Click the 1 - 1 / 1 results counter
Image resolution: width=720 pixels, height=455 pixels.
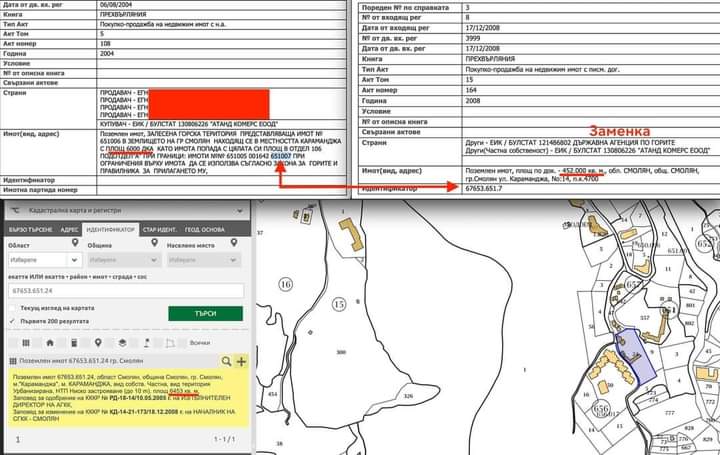(x=225, y=439)
